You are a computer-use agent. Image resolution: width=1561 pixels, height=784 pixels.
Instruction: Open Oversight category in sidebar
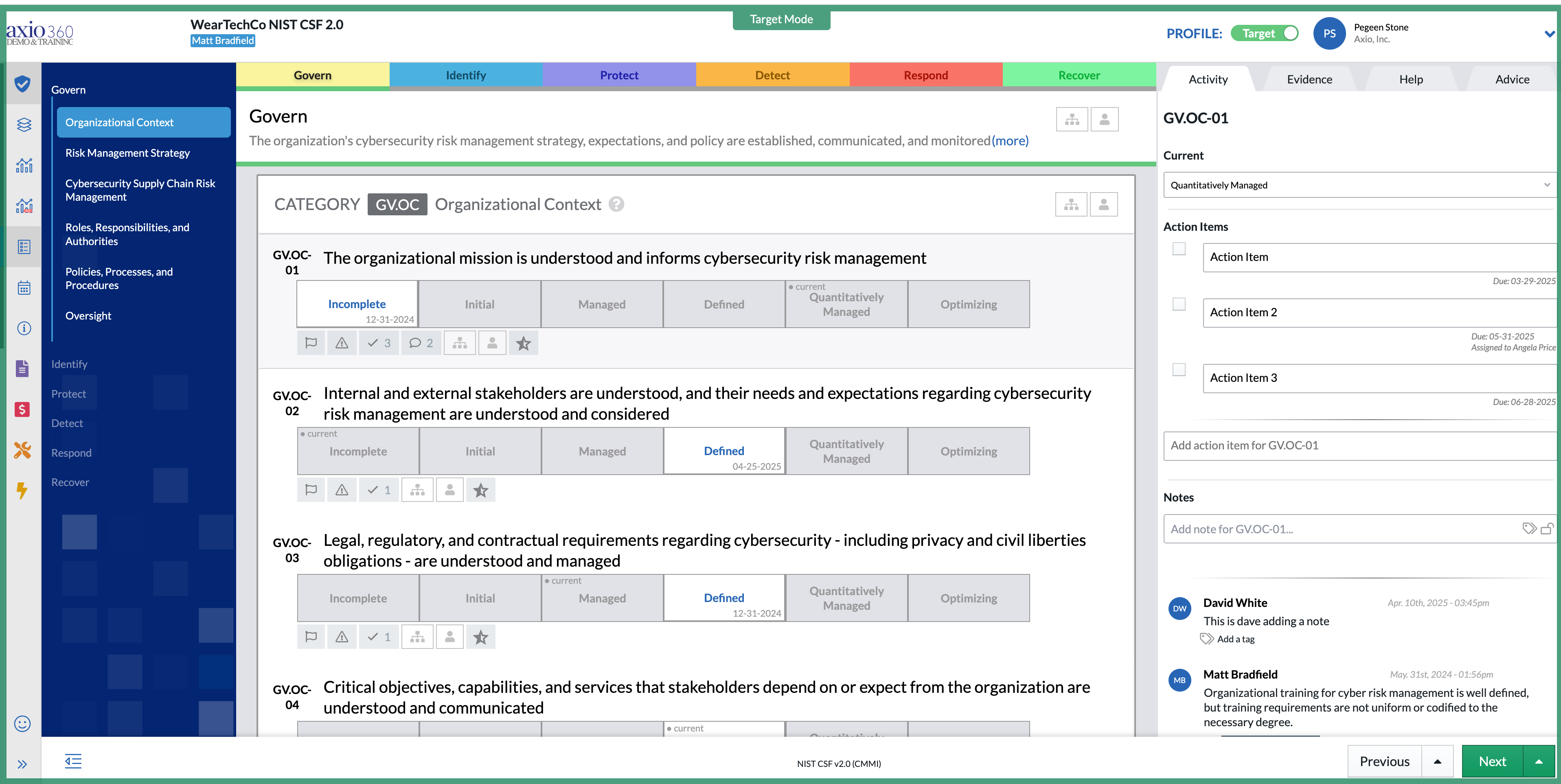tap(88, 315)
